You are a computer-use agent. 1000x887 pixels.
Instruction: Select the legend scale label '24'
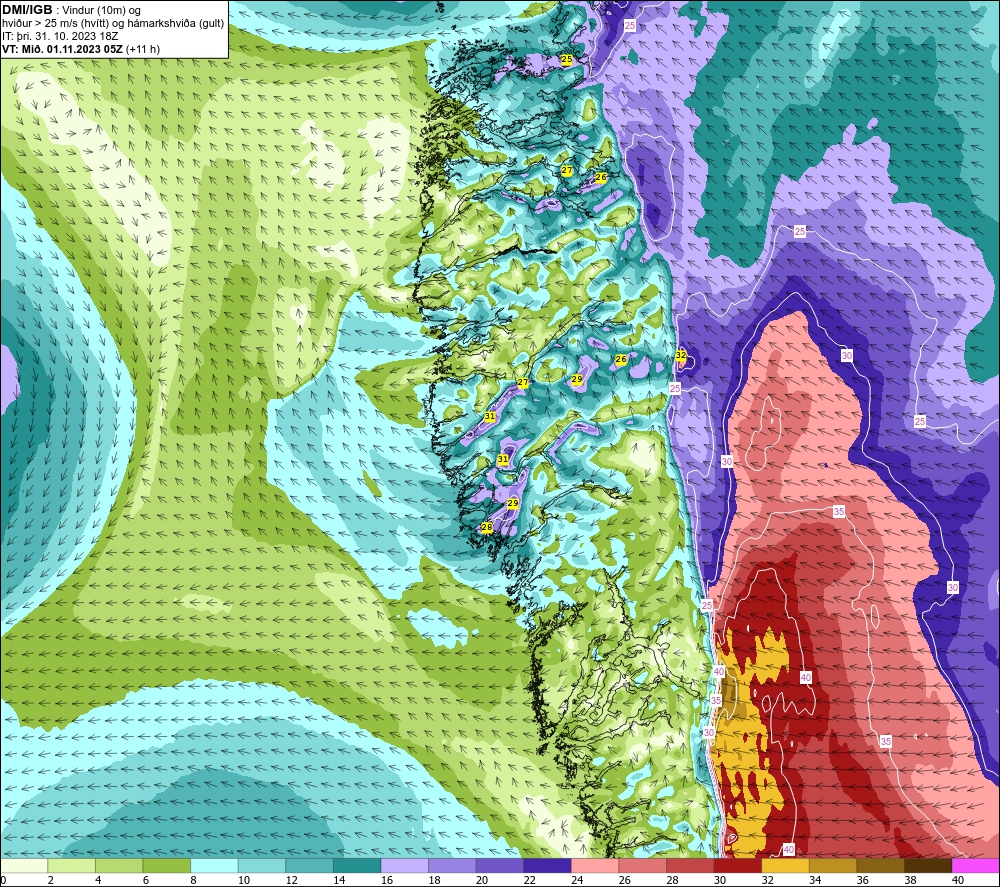click(x=577, y=880)
